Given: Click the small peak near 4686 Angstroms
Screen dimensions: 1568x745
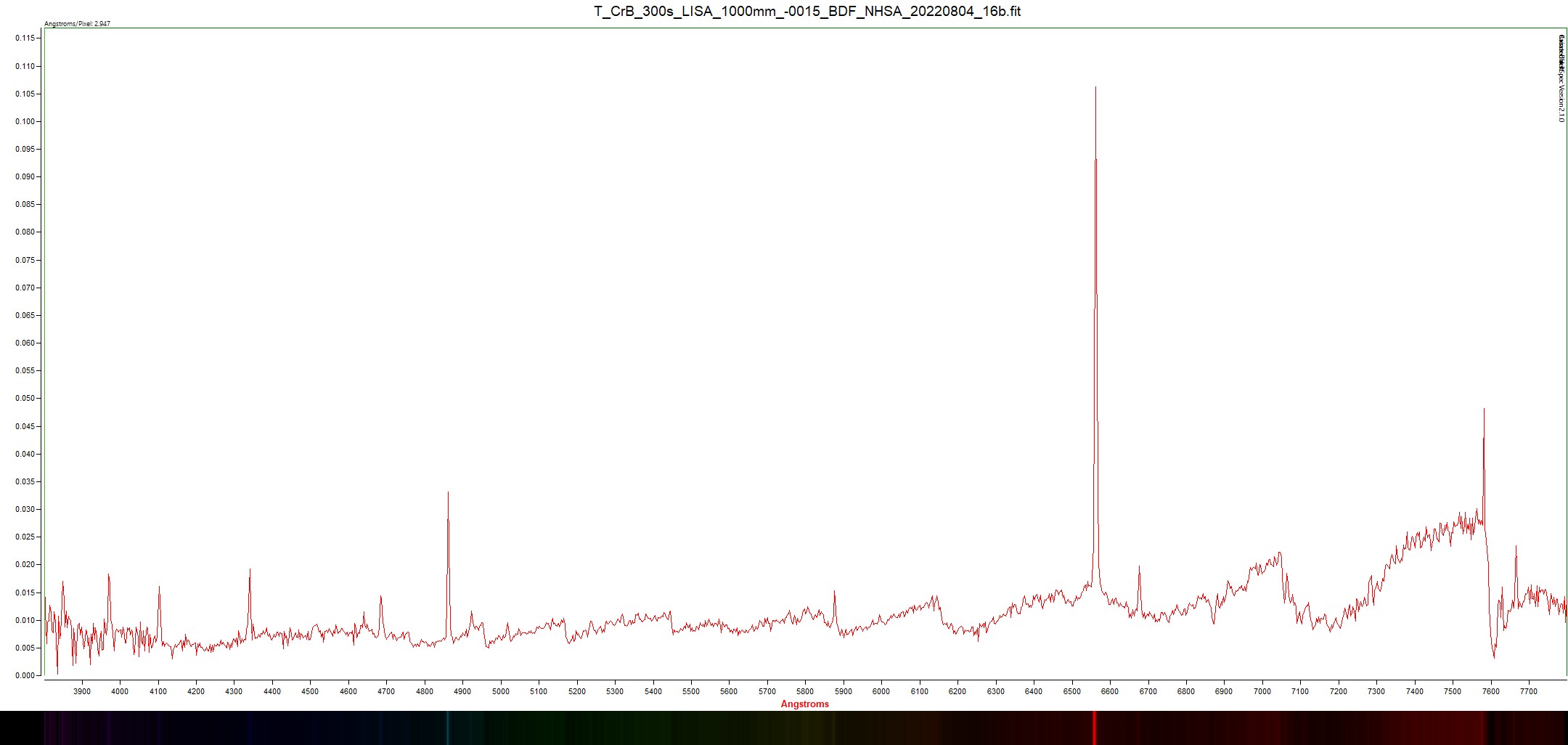Looking at the screenshot, I should pos(380,598).
